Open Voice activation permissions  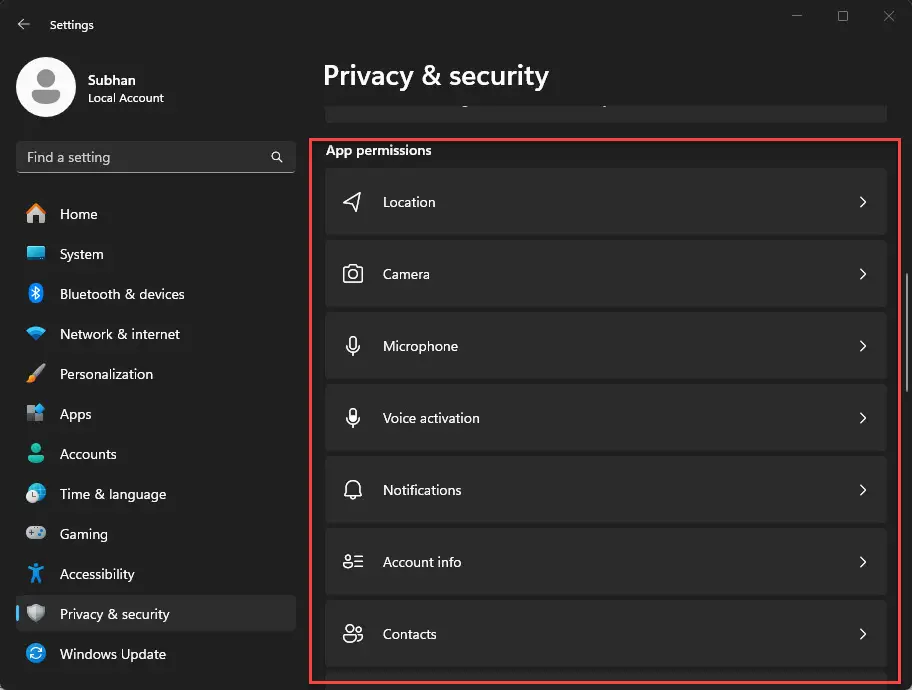click(605, 418)
